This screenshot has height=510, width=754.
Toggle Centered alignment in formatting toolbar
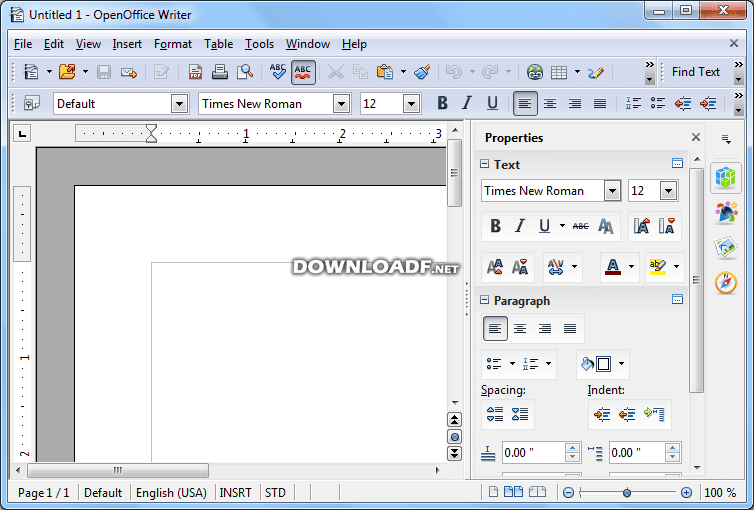[x=550, y=103]
